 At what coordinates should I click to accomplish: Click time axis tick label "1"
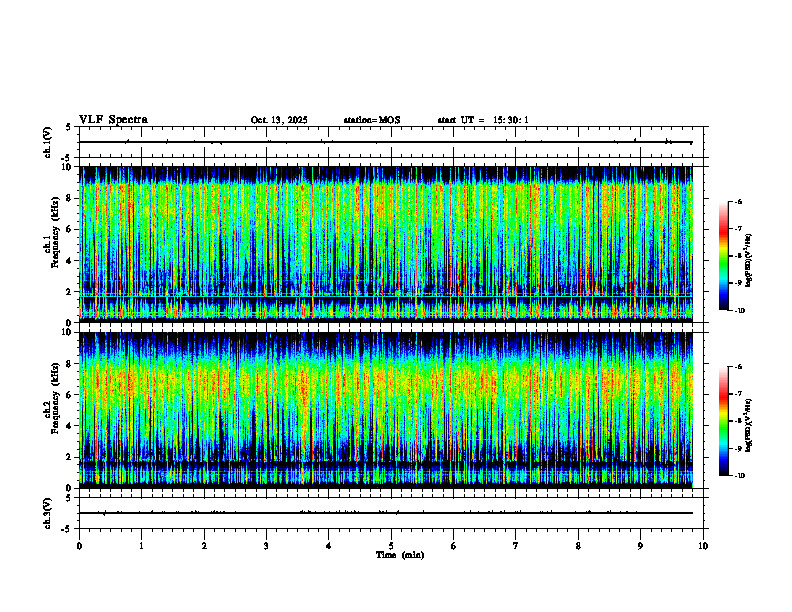pos(141,546)
